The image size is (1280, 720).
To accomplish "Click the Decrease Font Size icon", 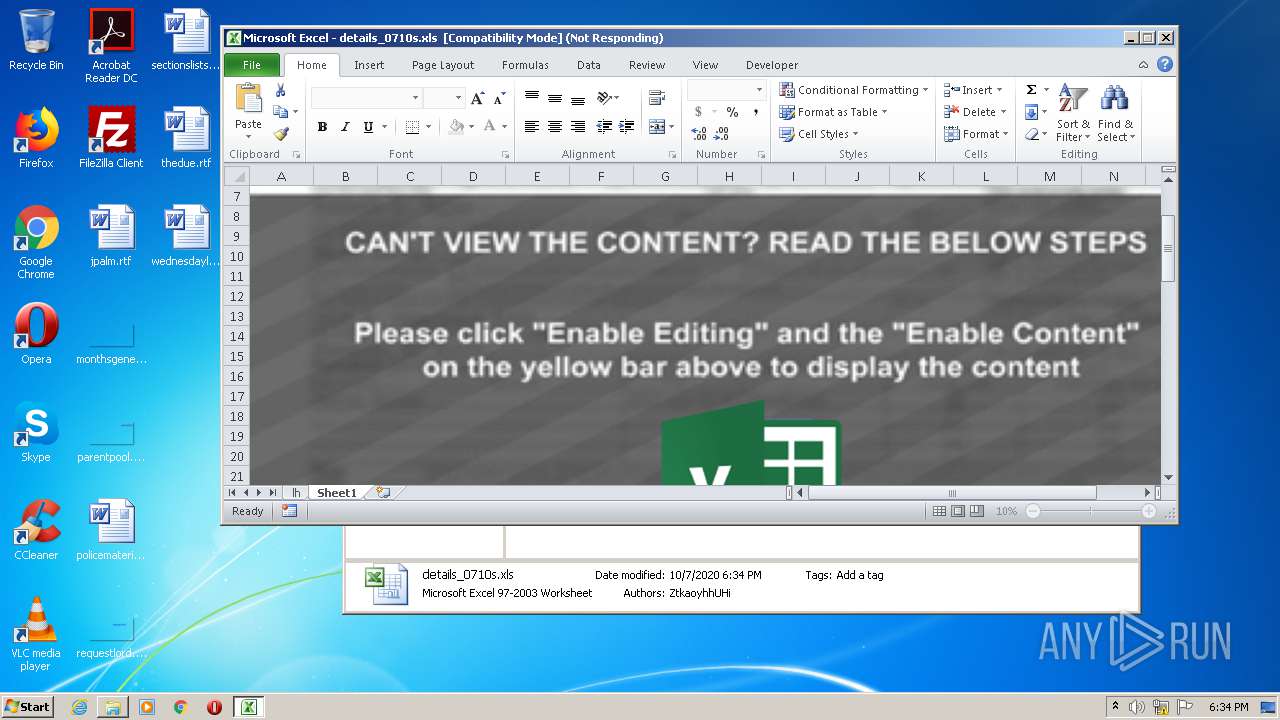I will [x=498, y=98].
